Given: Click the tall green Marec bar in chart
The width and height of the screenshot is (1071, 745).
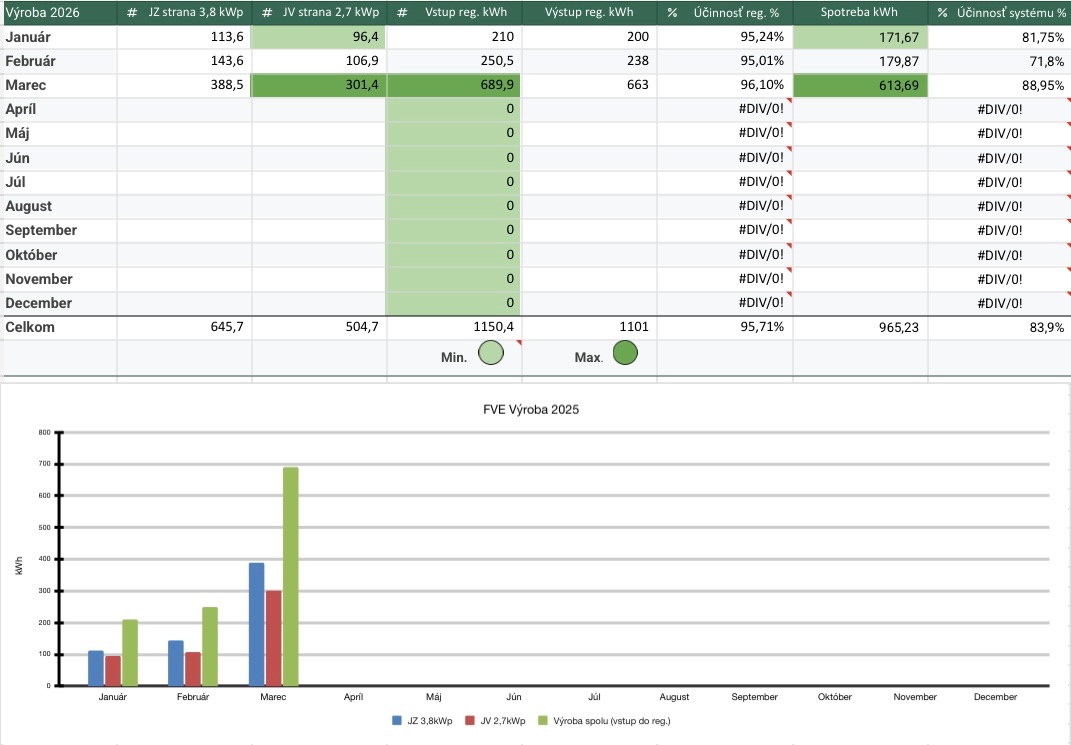Looking at the screenshot, I should click(x=291, y=576).
